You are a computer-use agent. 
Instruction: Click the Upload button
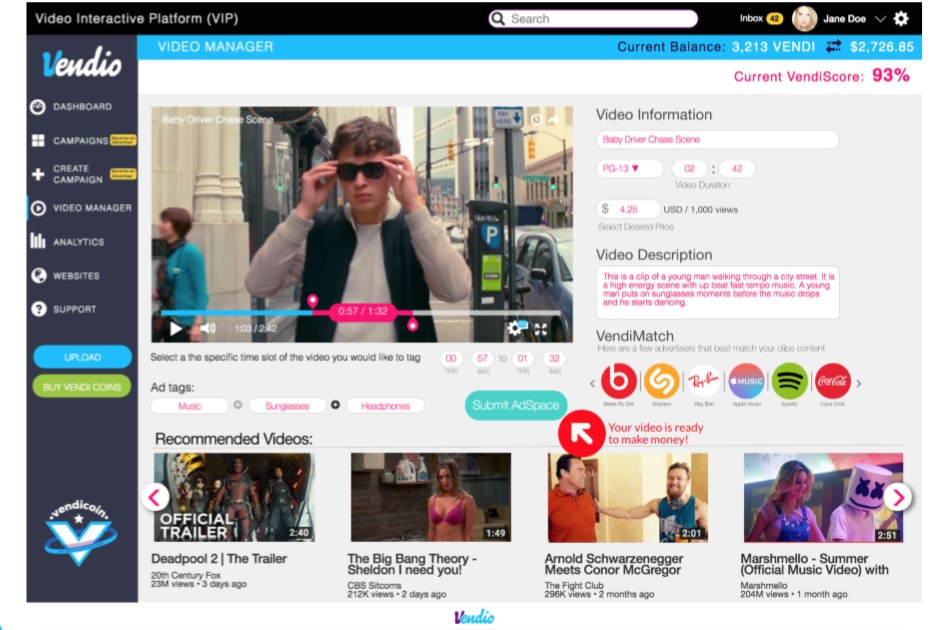pyautogui.click(x=82, y=357)
